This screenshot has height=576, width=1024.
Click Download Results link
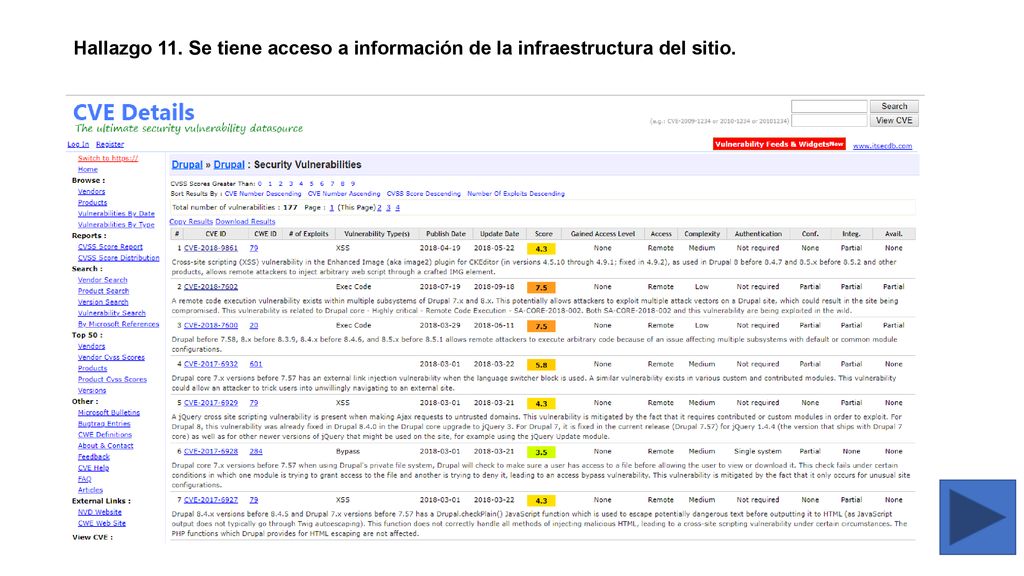click(x=245, y=222)
